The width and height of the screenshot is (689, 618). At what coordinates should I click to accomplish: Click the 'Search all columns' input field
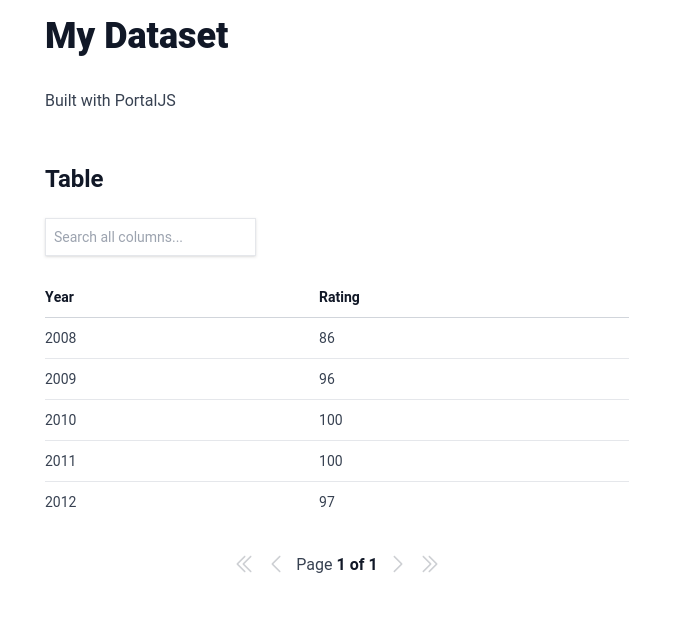point(150,237)
